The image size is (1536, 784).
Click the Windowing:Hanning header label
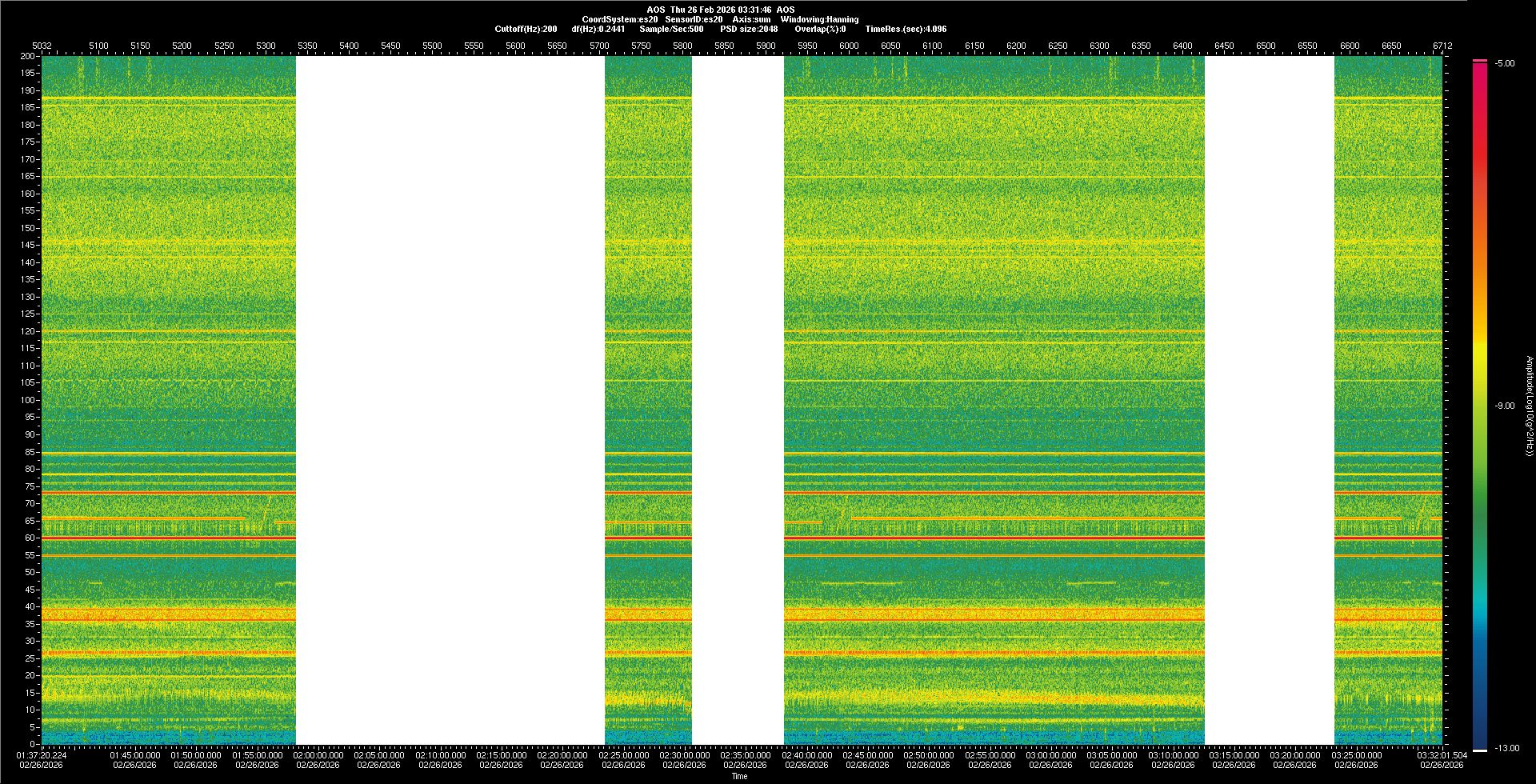pos(819,19)
